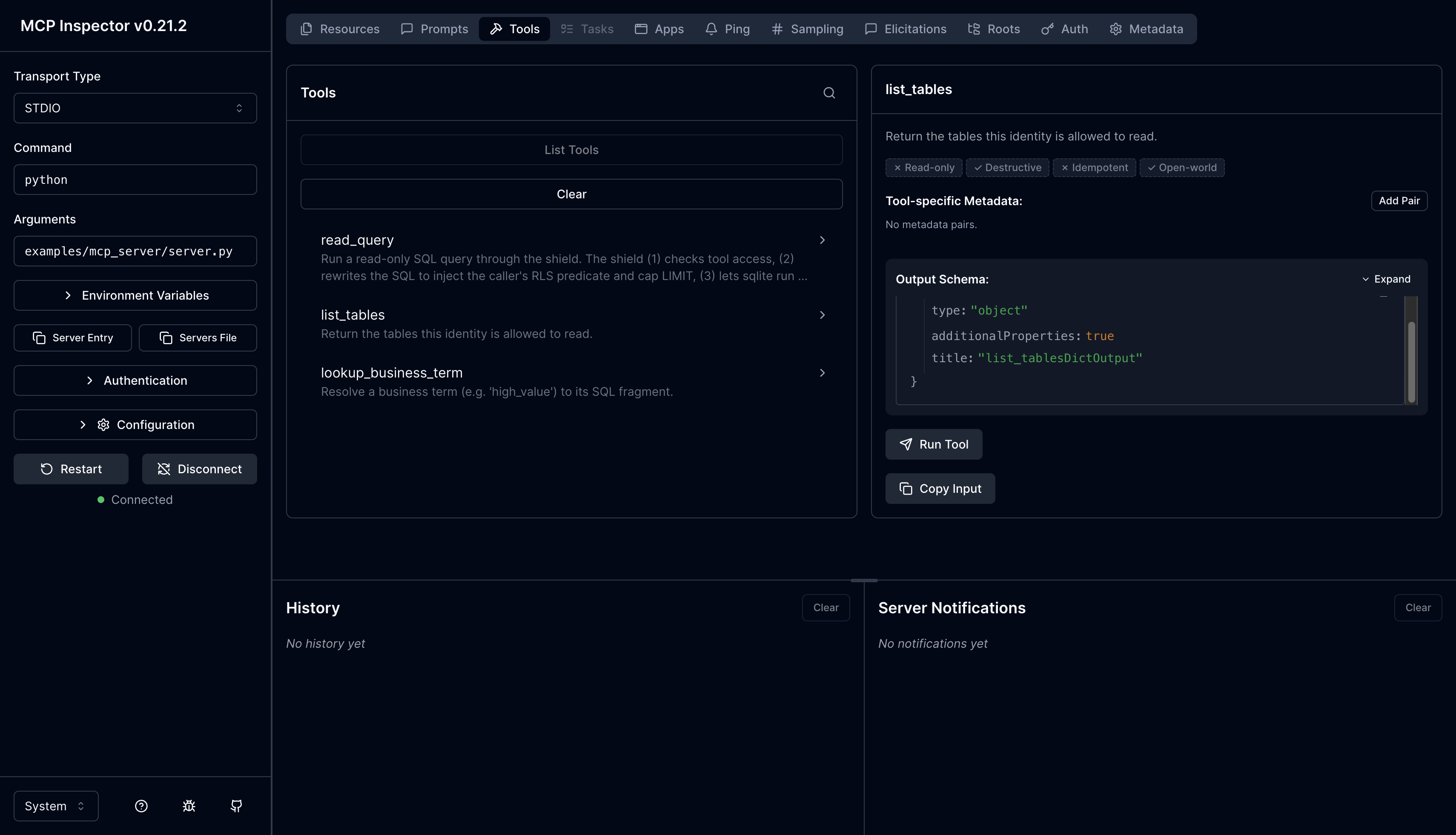Click the Connected status text
This screenshot has height=835, width=1456.
[142, 500]
